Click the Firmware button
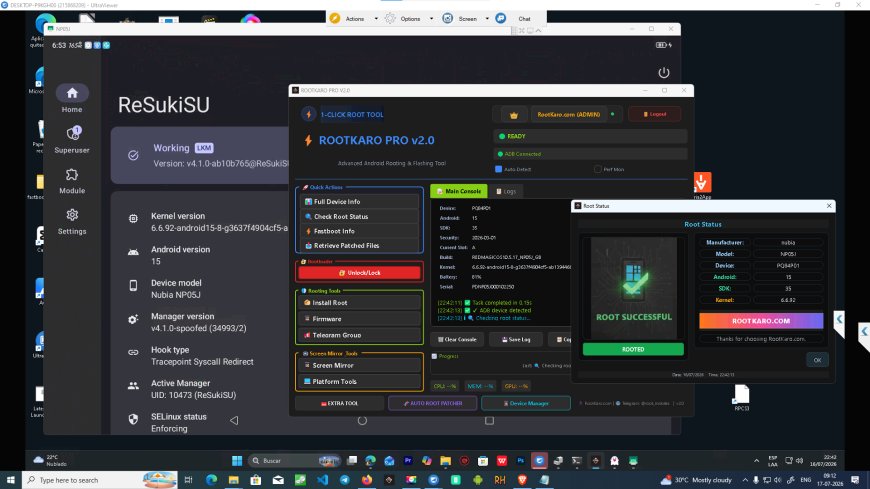The image size is (870, 489). pyautogui.click(x=360, y=319)
